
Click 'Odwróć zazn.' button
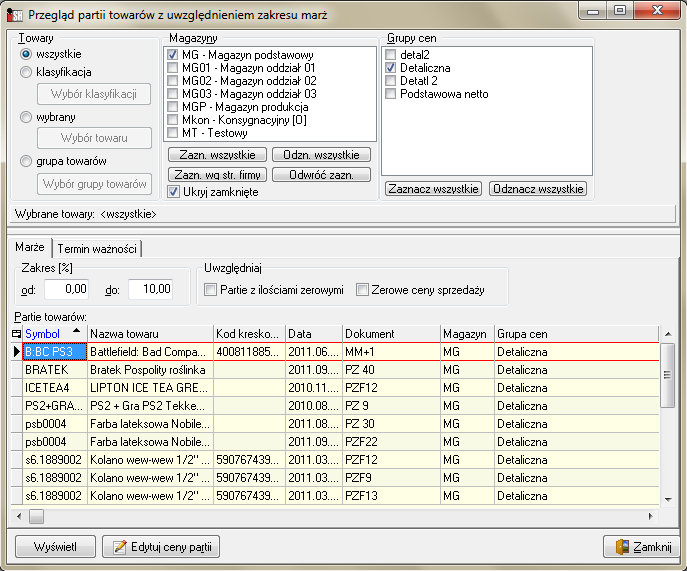point(321,175)
